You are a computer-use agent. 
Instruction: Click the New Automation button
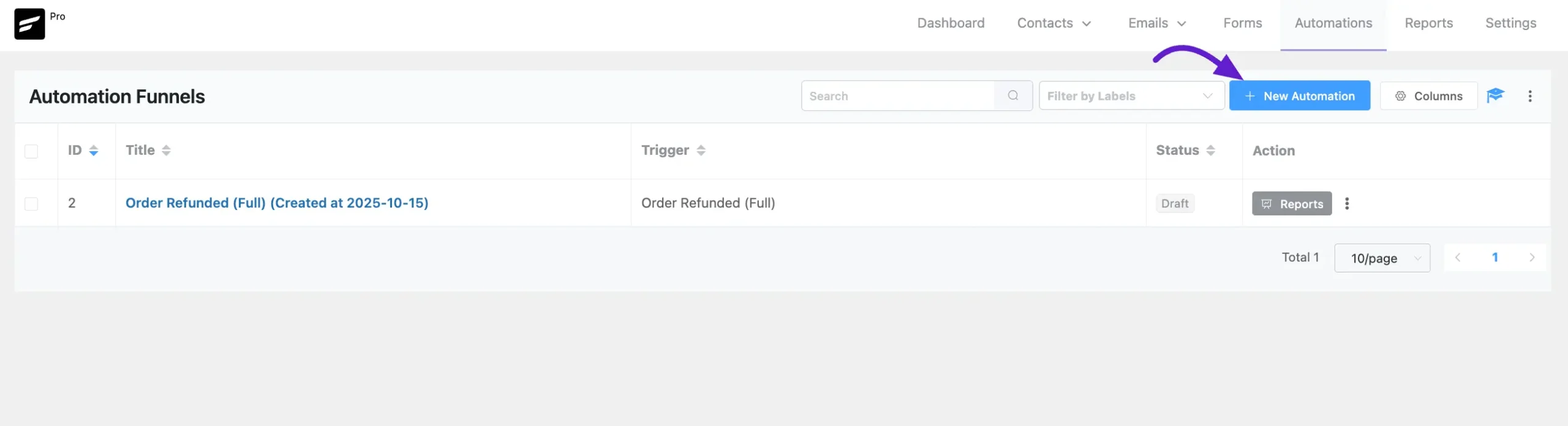pos(1299,96)
